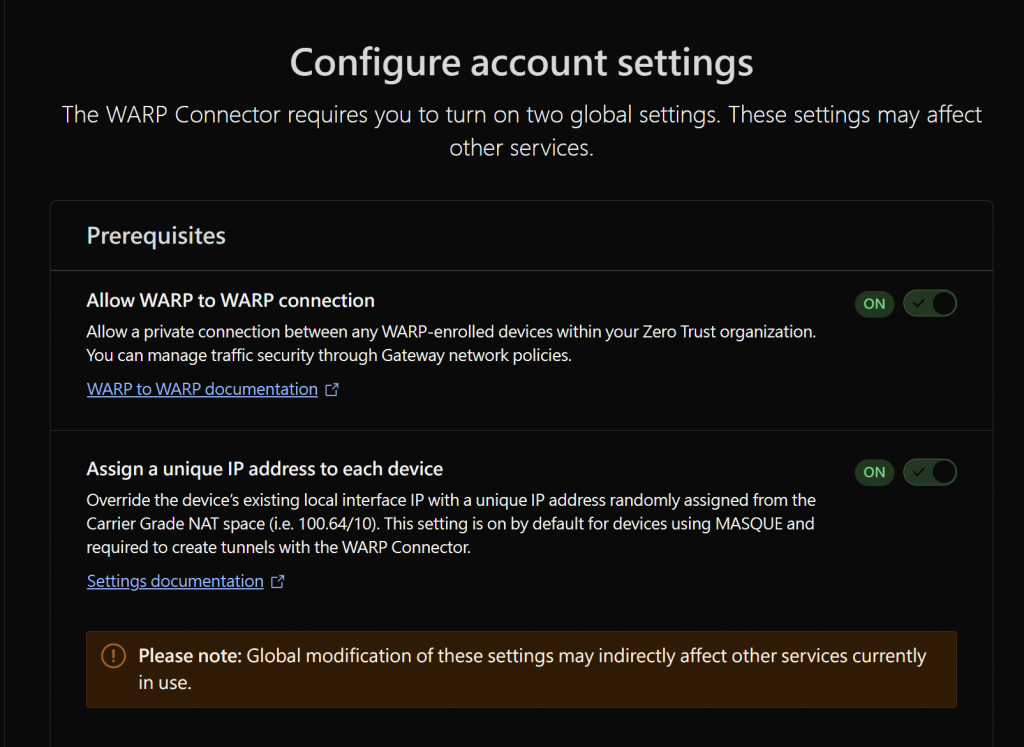Image resolution: width=1024 pixels, height=747 pixels.
Task: Click the text about global modification affecting services
Action: (x=586, y=656)
